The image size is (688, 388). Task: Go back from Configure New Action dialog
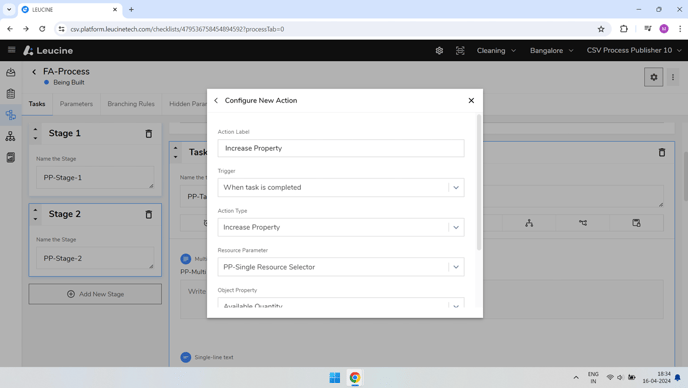(216, 101)
